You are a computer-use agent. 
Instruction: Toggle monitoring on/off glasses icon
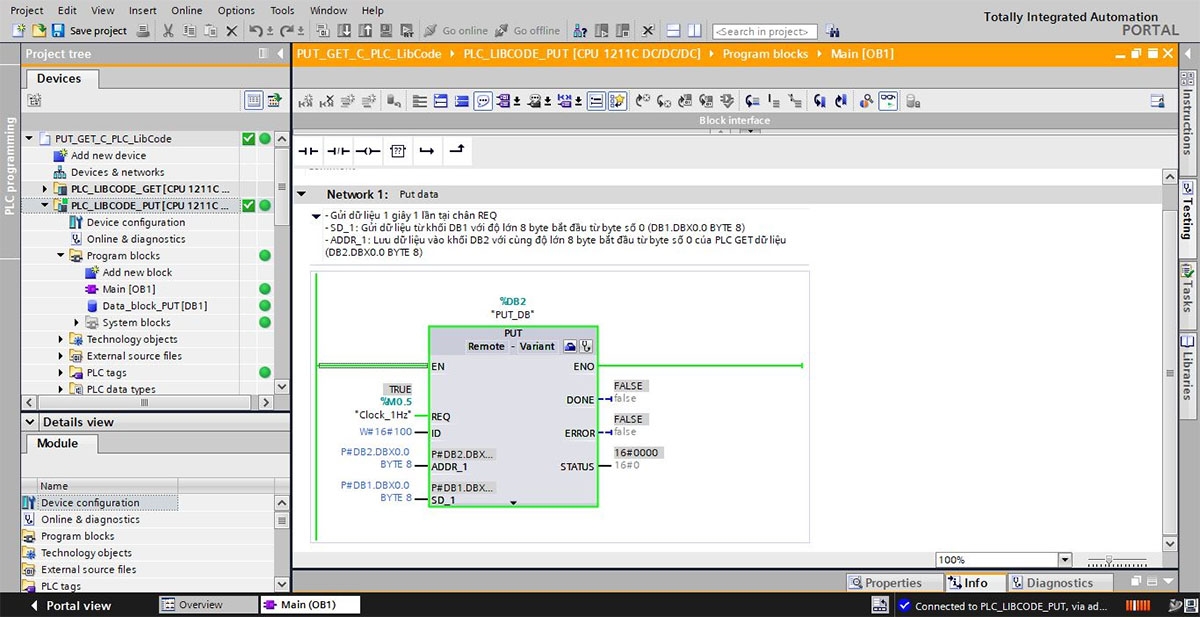point(887,100)
